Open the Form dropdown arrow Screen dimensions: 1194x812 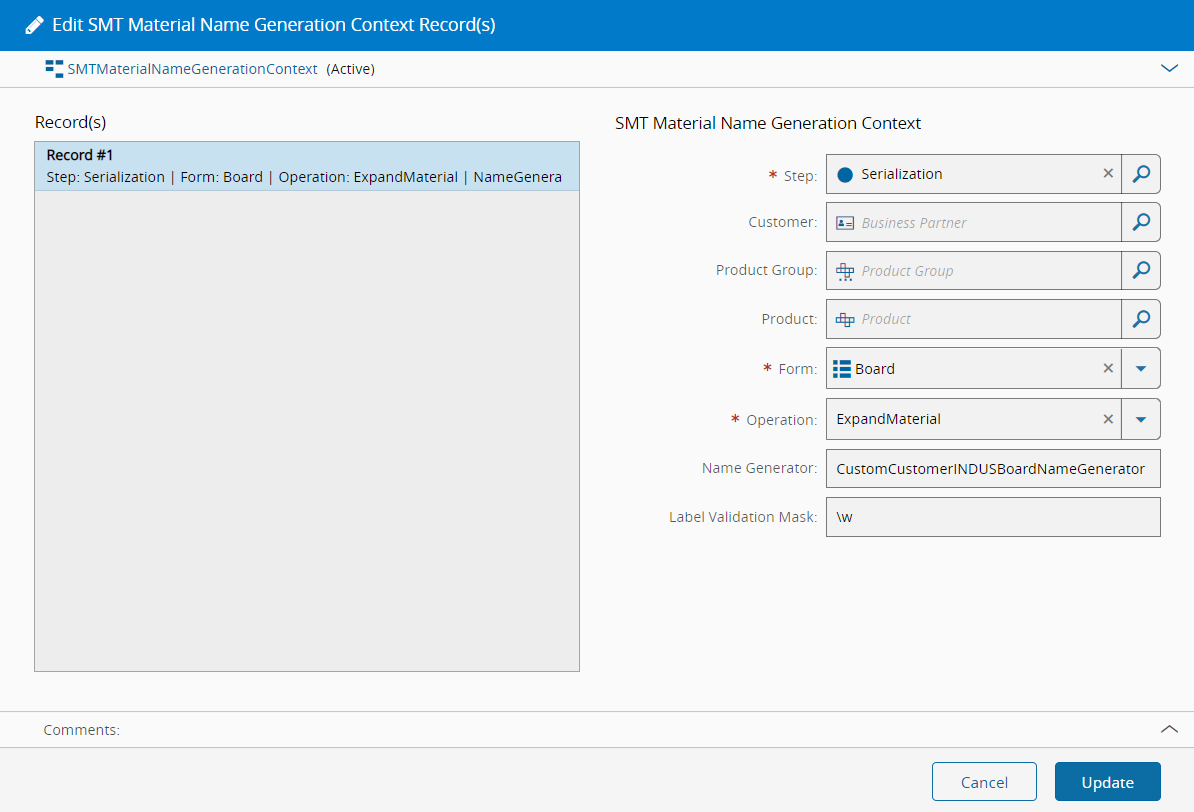(x=1141, y=368)
